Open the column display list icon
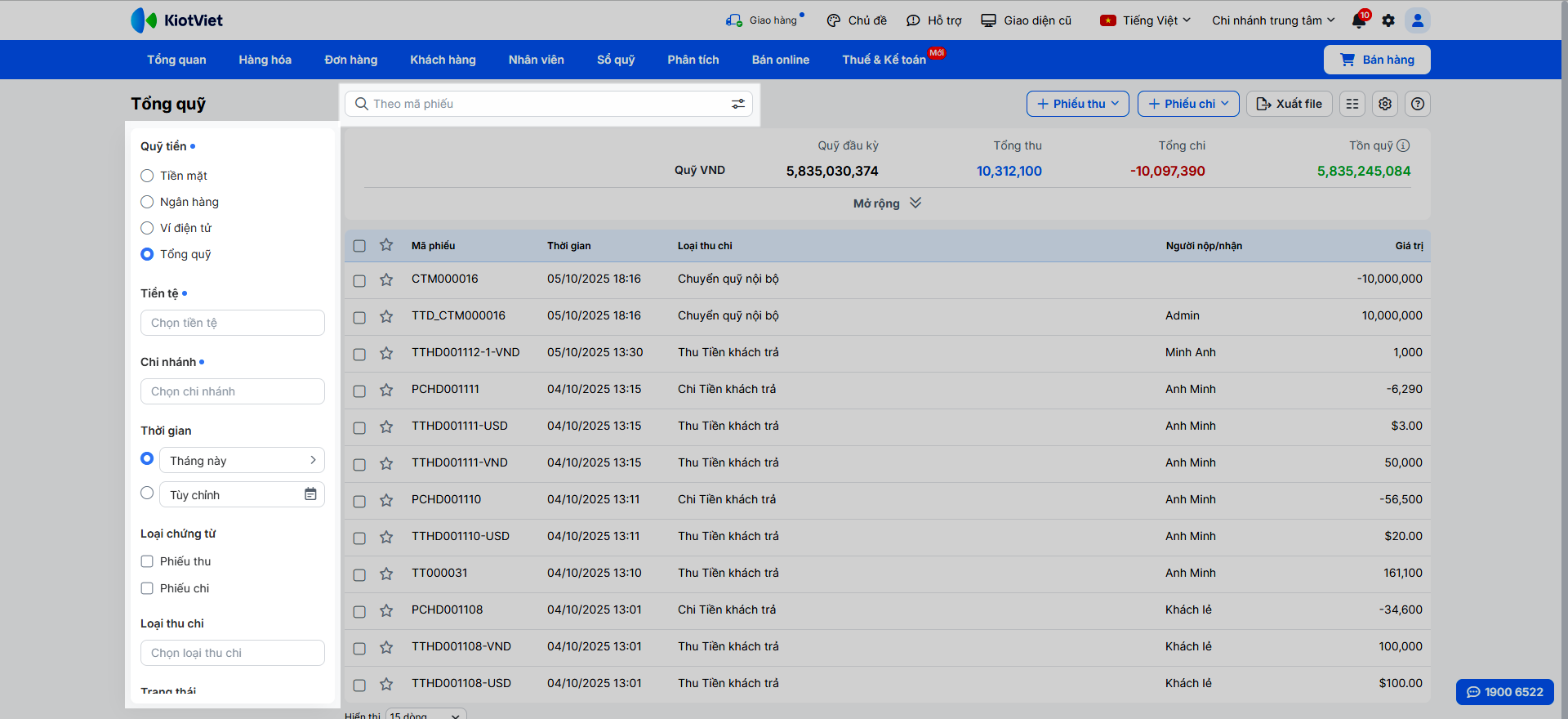Screen dimensions: 1568x719 pyautogui.click(x=1352, y=104)
